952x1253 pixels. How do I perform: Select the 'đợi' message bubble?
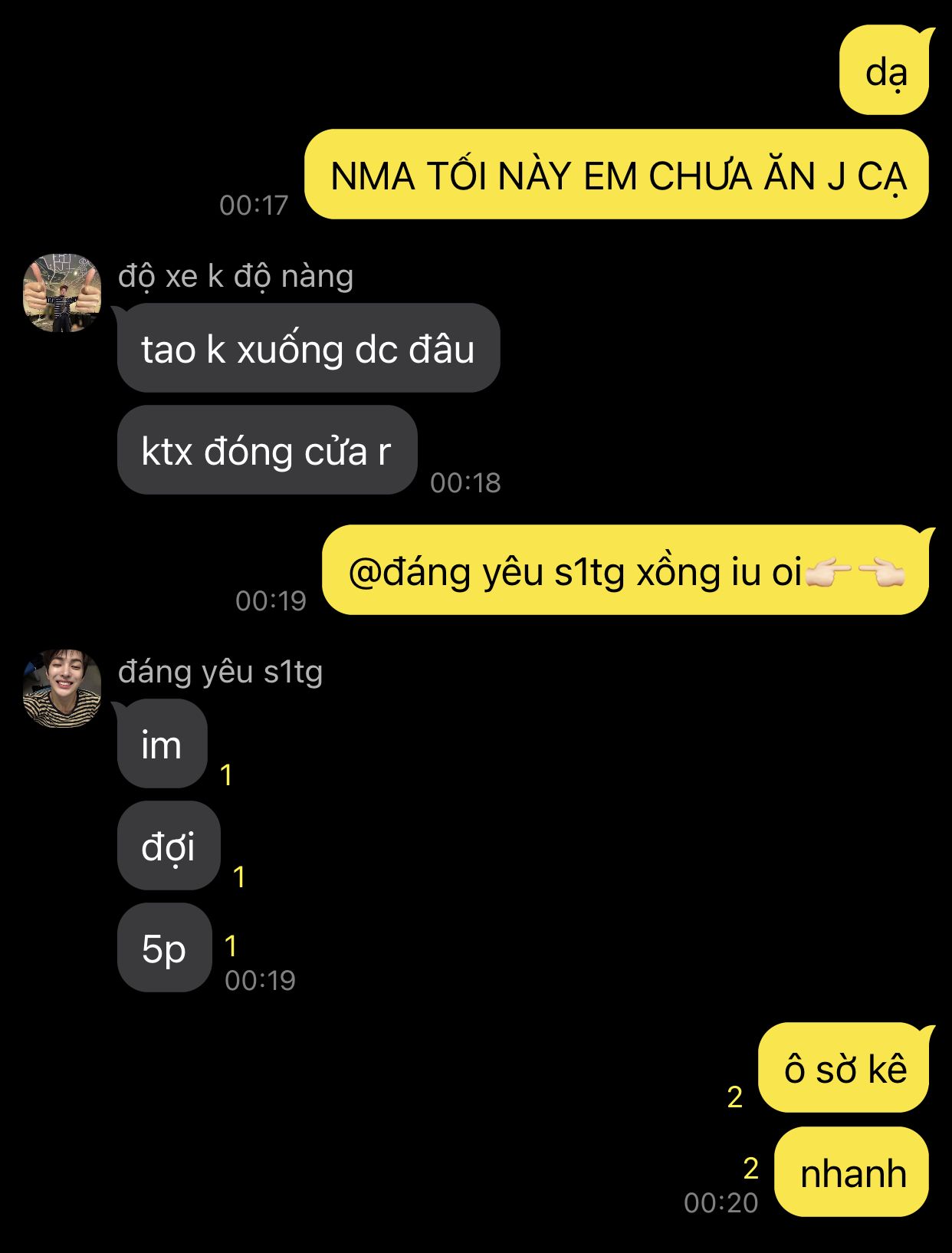pyautogui.click(x=169, y=846)
